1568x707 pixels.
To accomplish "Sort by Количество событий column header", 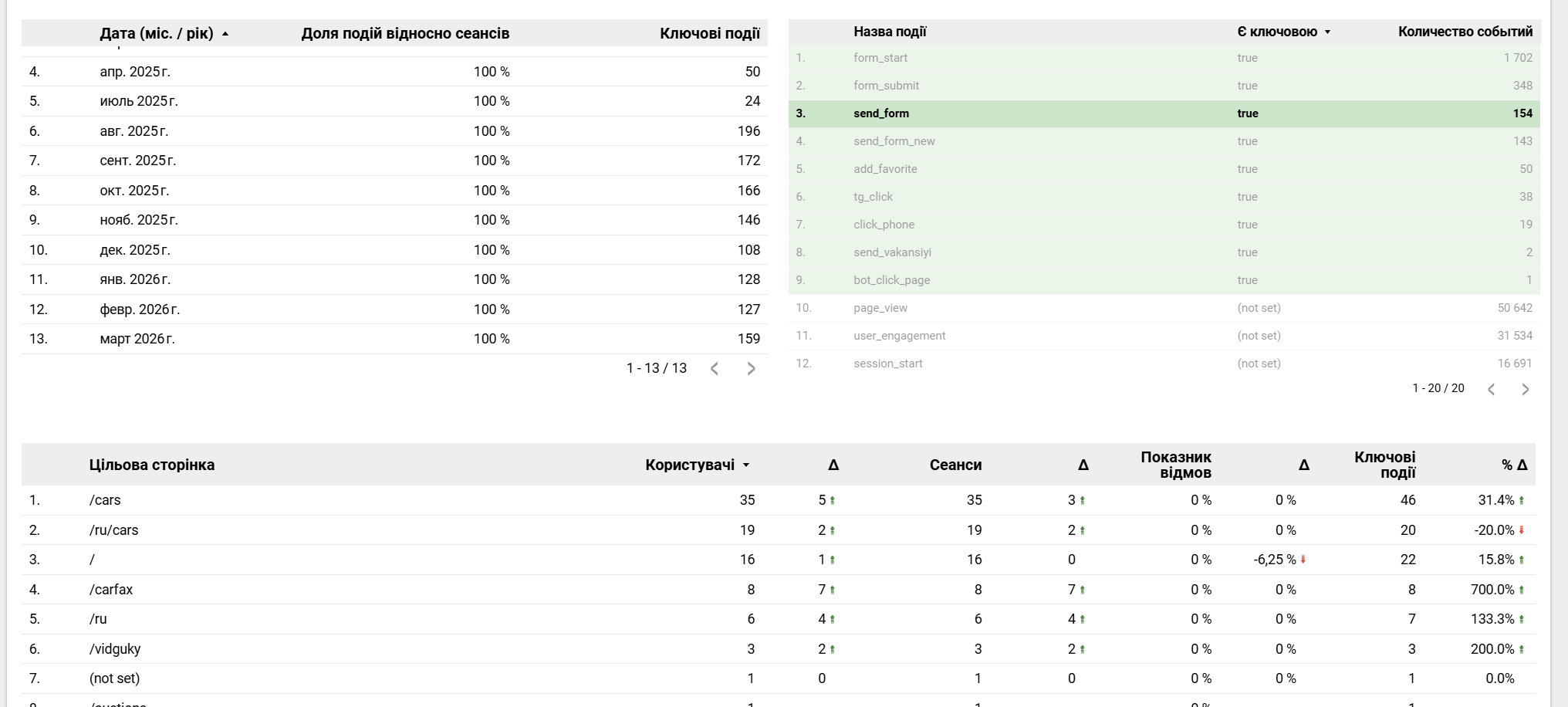I will pos(1465,32).
